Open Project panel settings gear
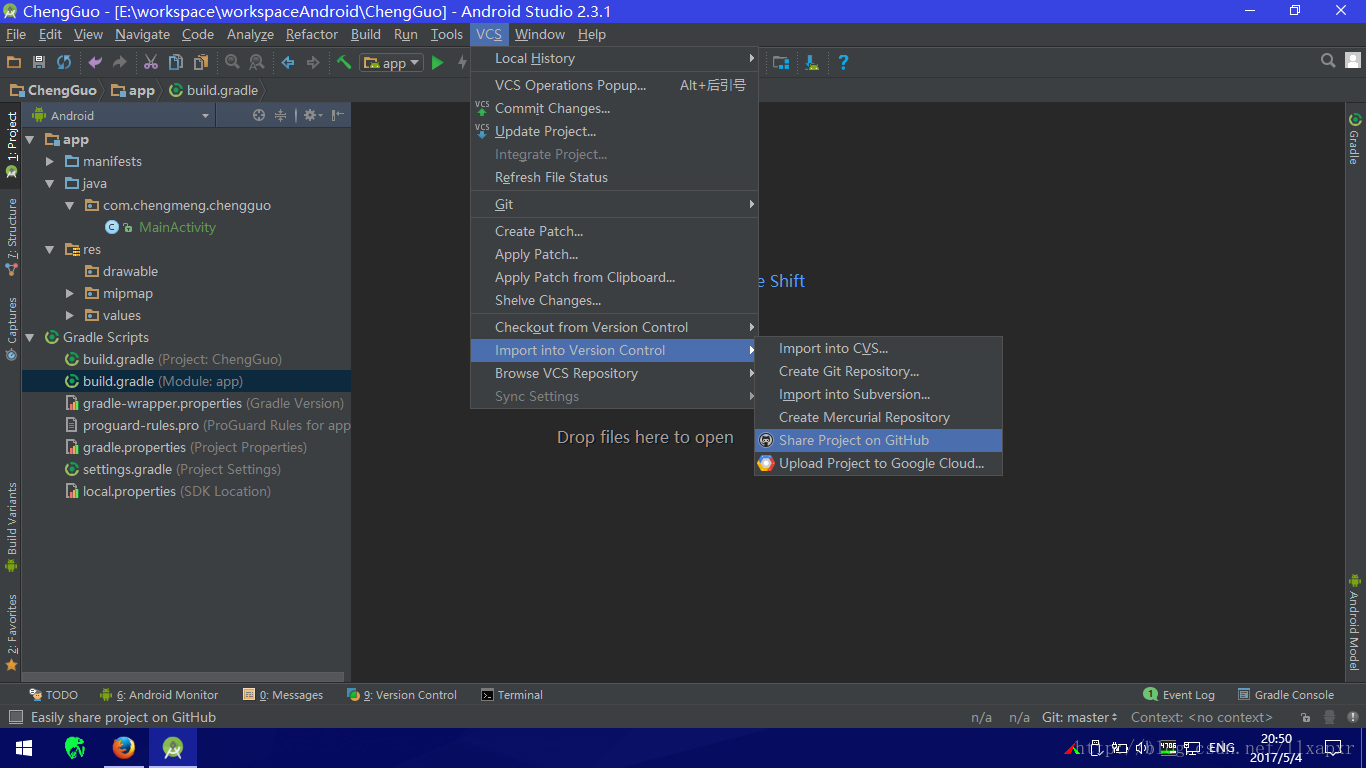Viewport: 1366px width, 768px height. point(312,115)
